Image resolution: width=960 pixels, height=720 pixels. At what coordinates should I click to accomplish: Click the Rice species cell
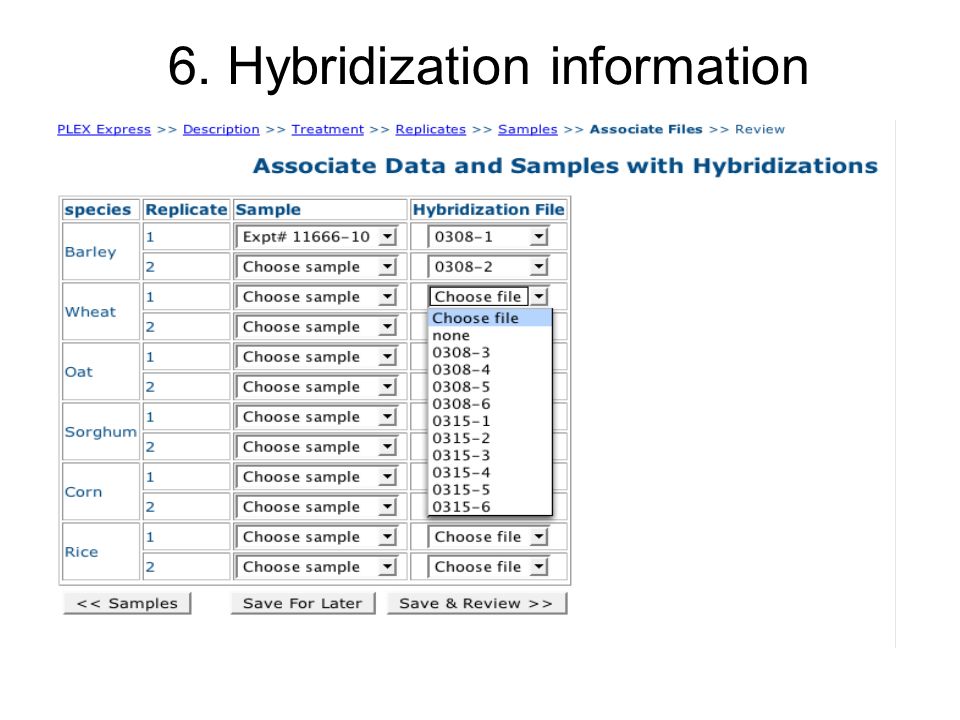pos(101,552)
